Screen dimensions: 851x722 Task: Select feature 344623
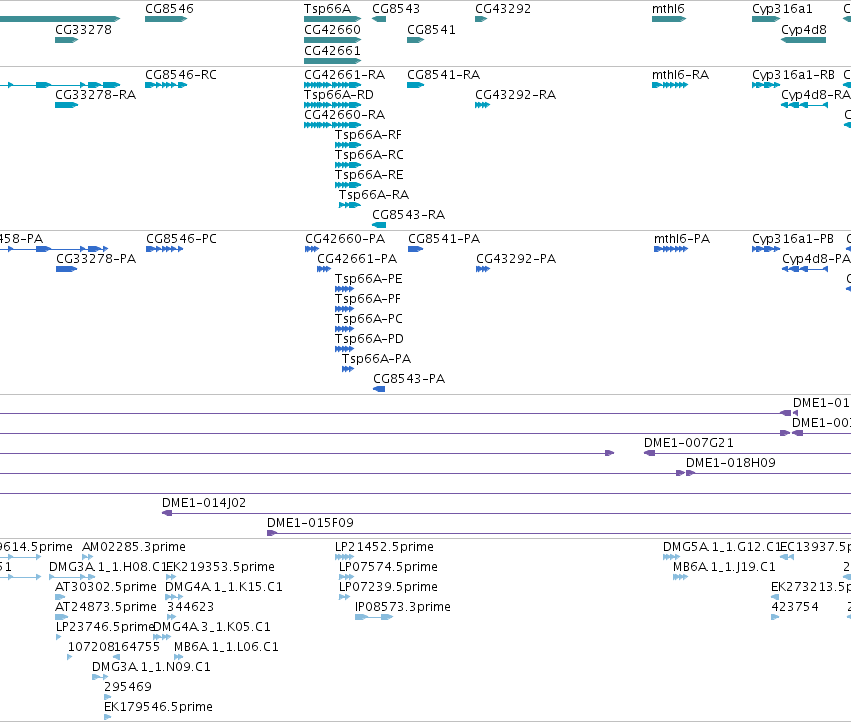[x=171, y=617]
